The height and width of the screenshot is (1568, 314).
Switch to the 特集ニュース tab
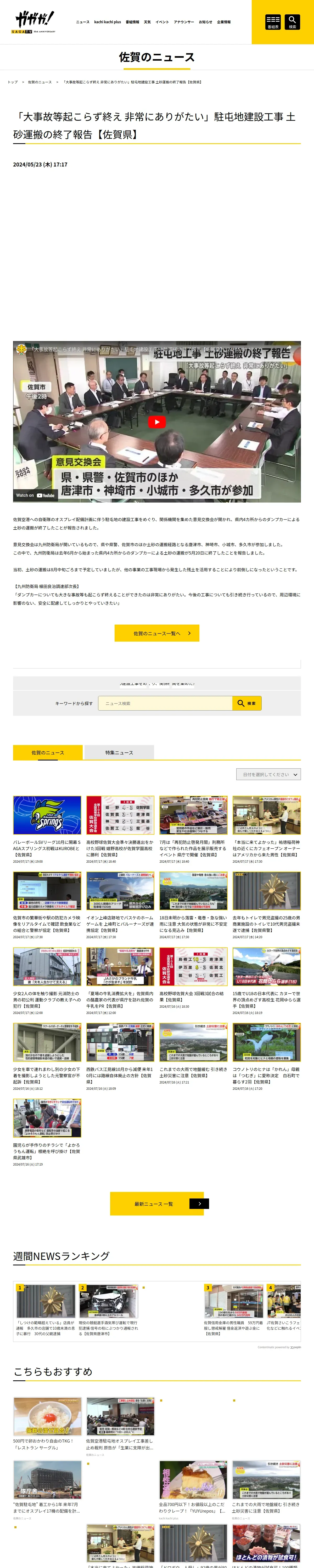119,752
